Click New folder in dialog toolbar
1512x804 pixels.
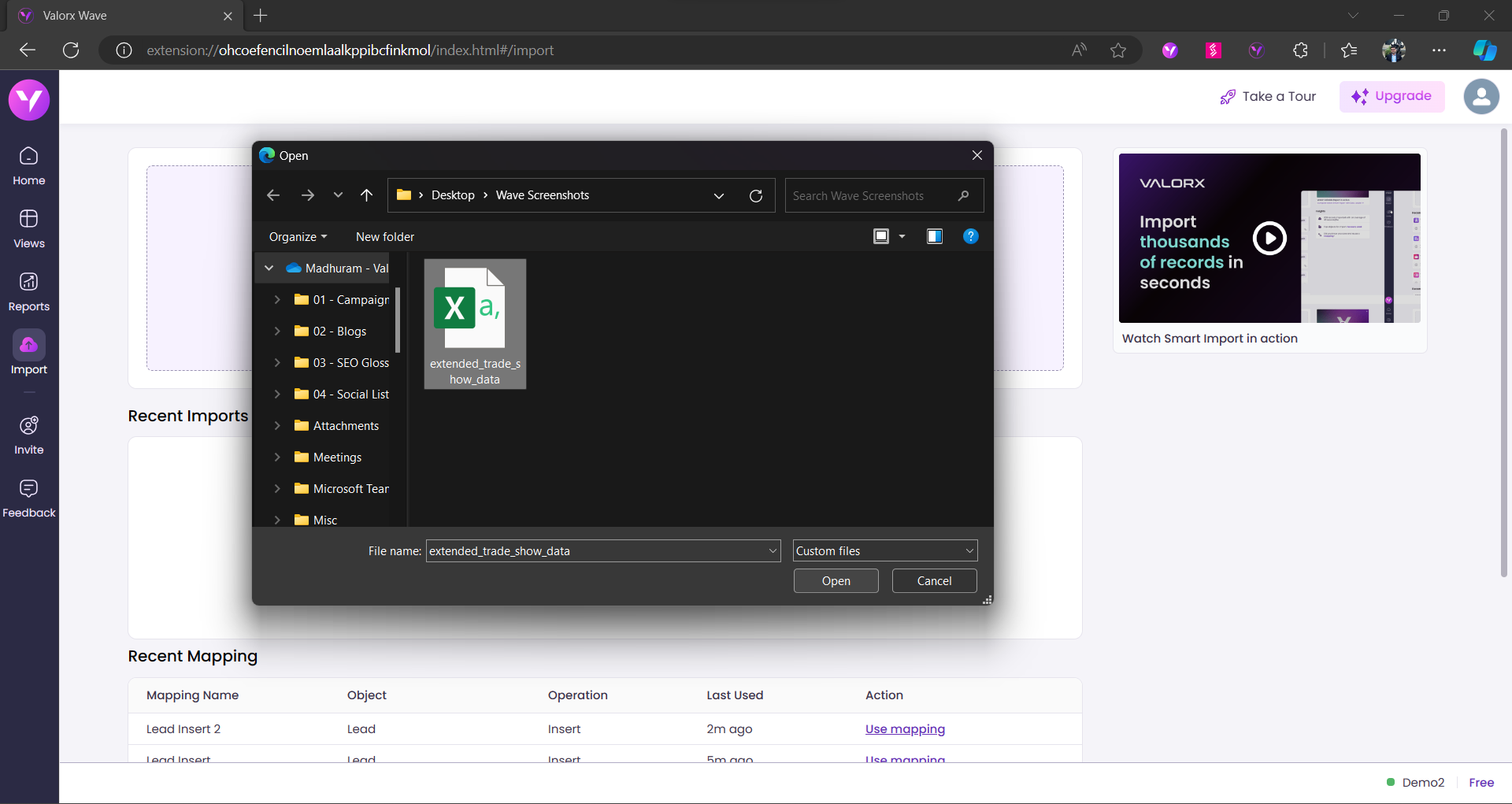pos(384,237)
